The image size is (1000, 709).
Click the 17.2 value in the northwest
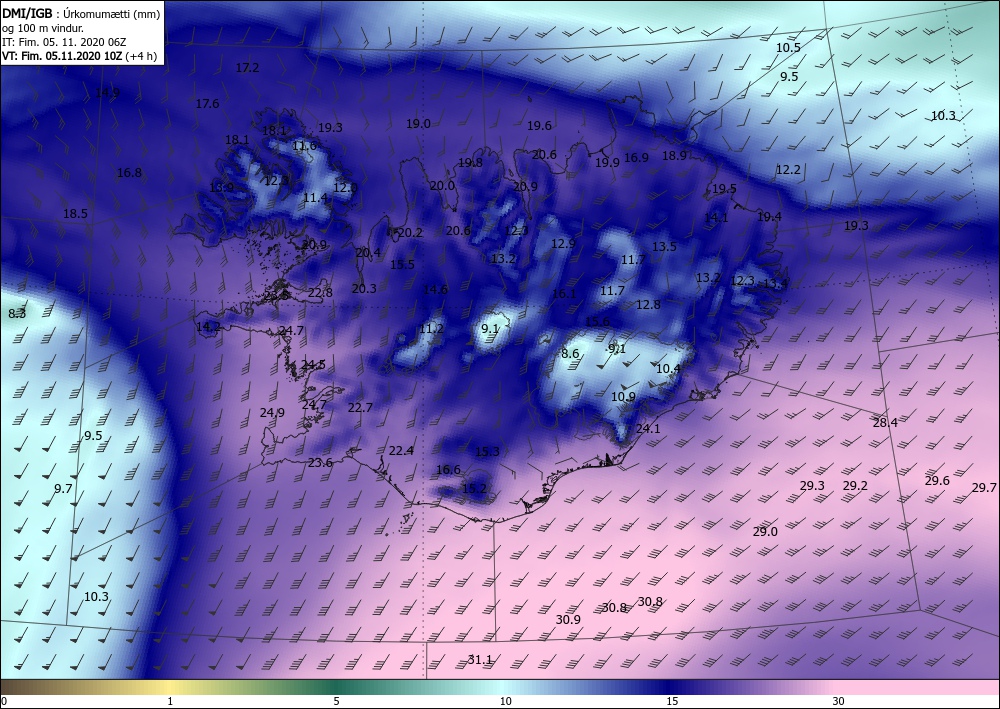tap(247, 68)
